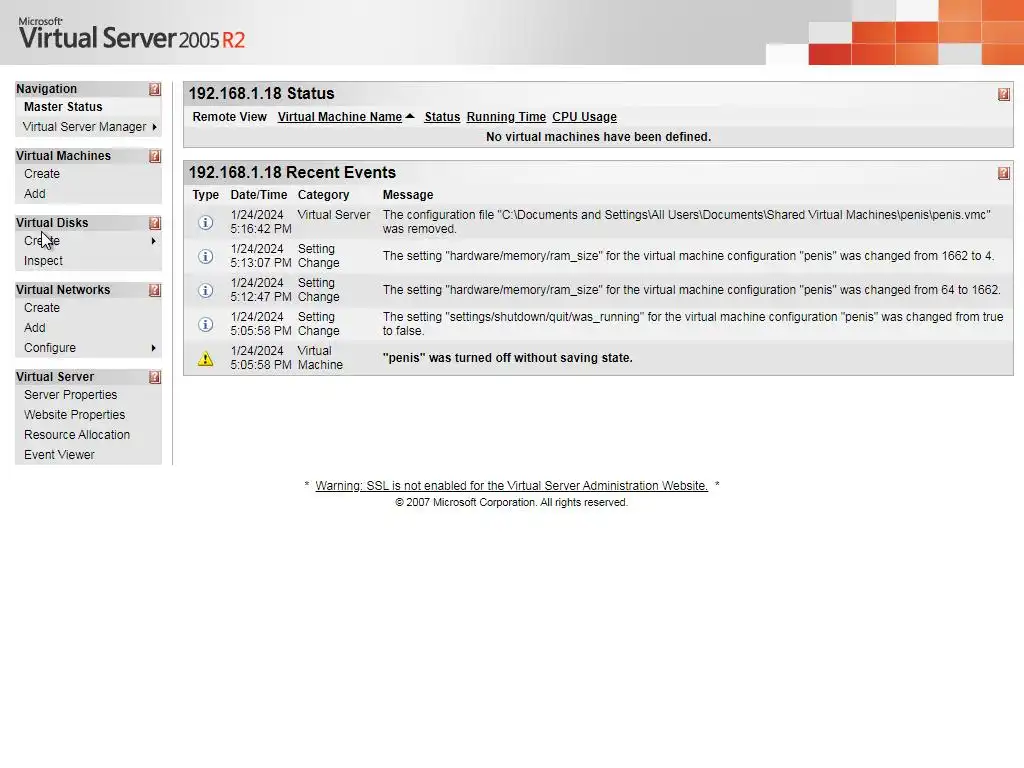Viewport: 1024px width, 768px height.
Task: Select Add under Virtual Machines
Action: coord(35,194)
